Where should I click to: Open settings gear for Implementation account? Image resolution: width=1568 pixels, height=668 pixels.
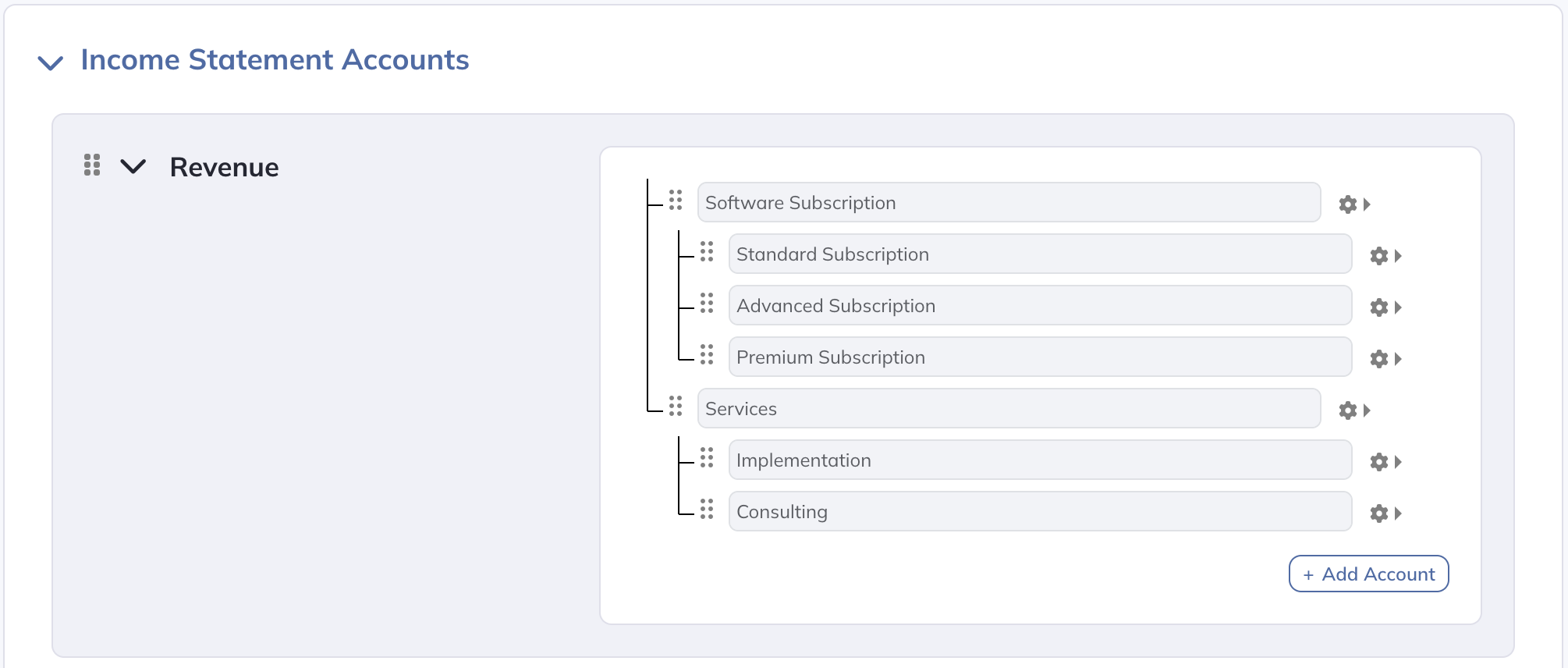point(1379,462)
